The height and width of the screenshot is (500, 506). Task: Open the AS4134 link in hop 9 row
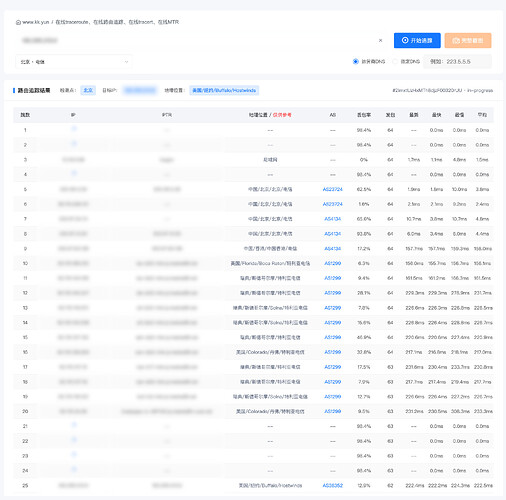coord(332,249)
